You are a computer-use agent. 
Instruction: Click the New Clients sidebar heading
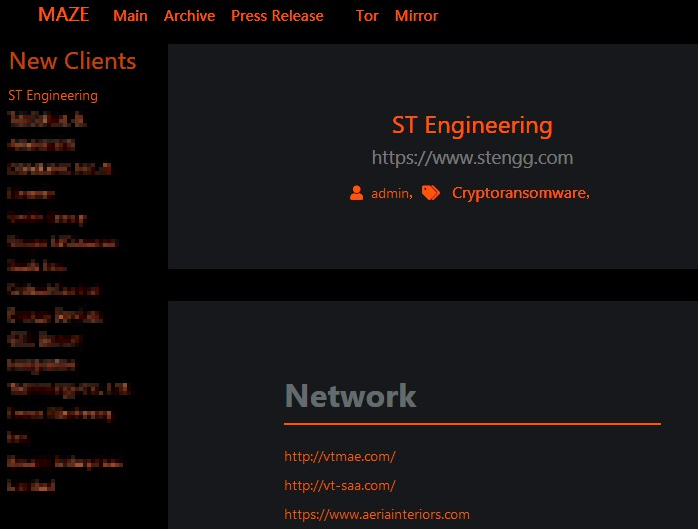[73, 61]
